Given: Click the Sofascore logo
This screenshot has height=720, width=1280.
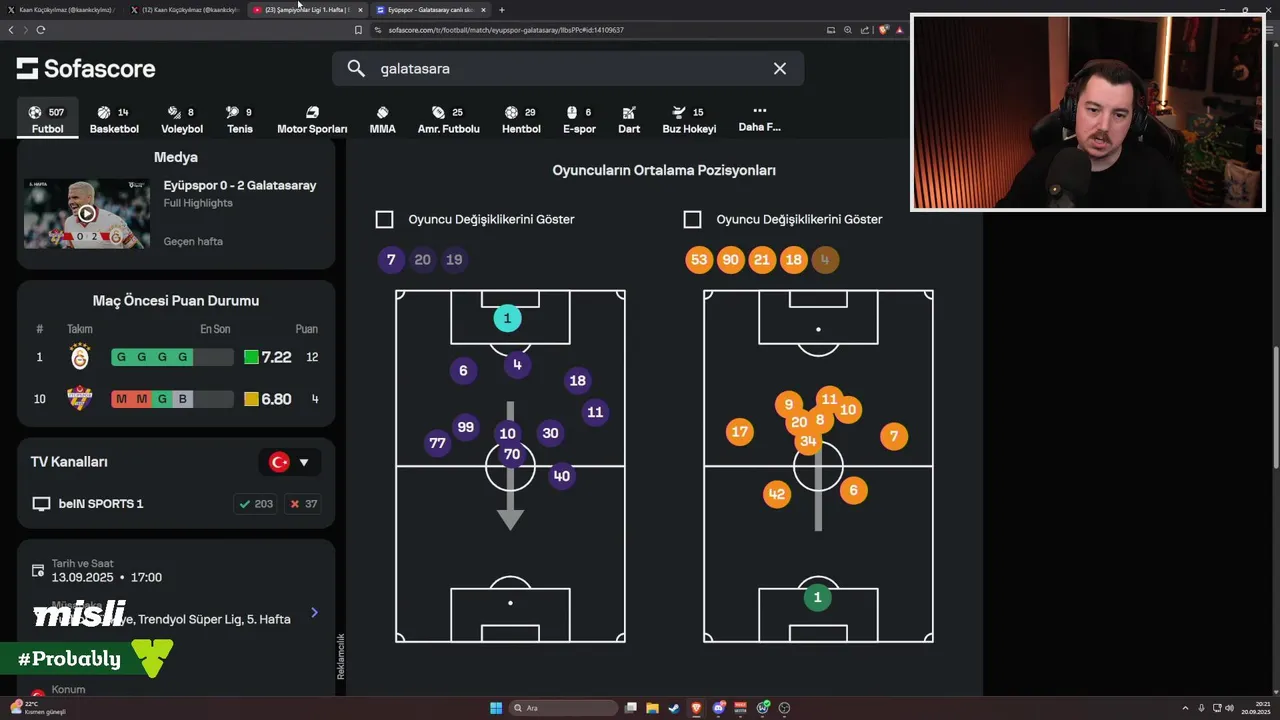Looking at the screenshot, I should click(86, 68).
